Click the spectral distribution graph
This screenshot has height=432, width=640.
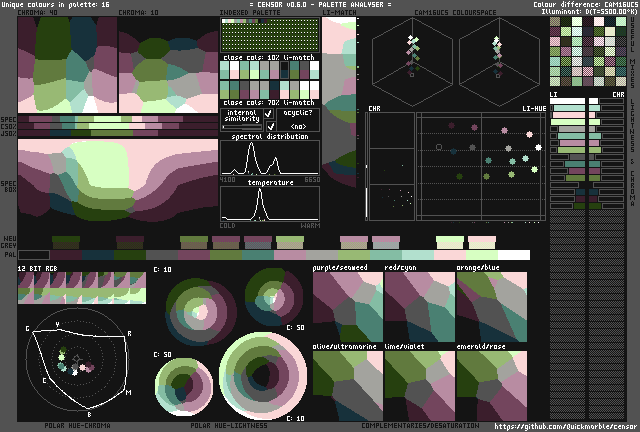click(270, 158)
